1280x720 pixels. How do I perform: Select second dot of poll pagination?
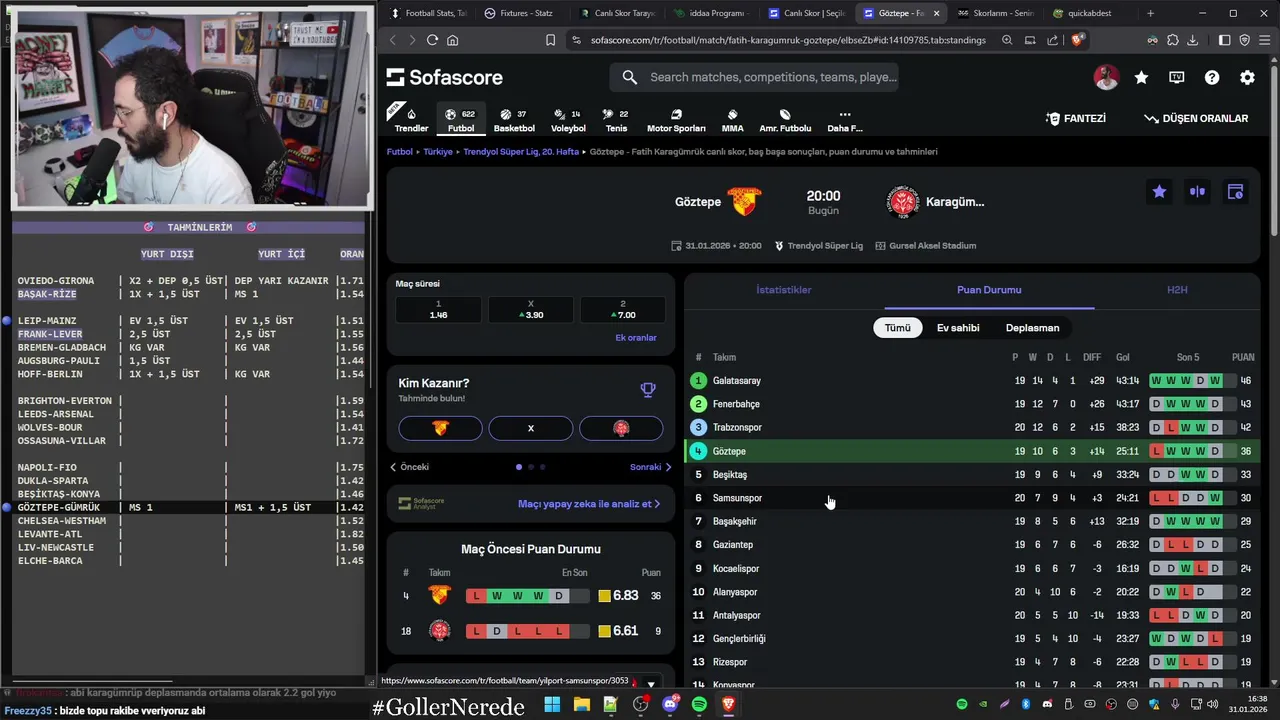530,467
